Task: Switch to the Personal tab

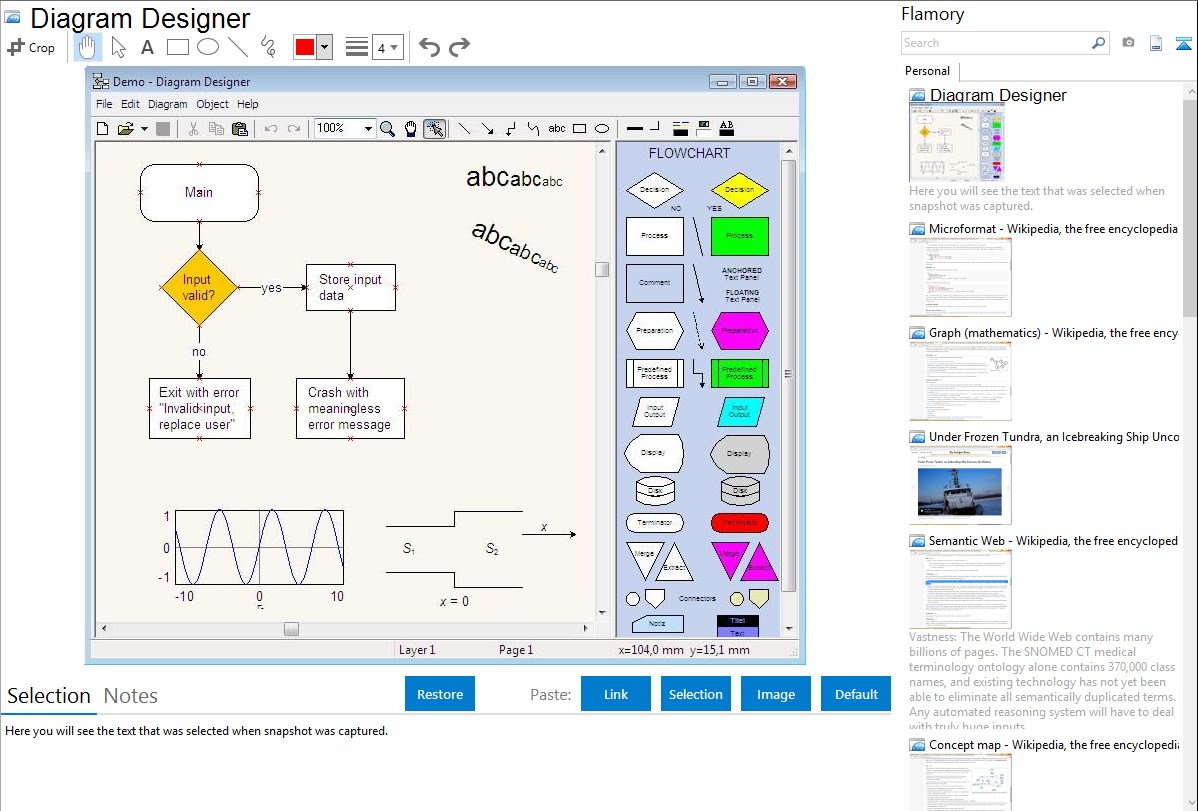Action: (928, 71)
